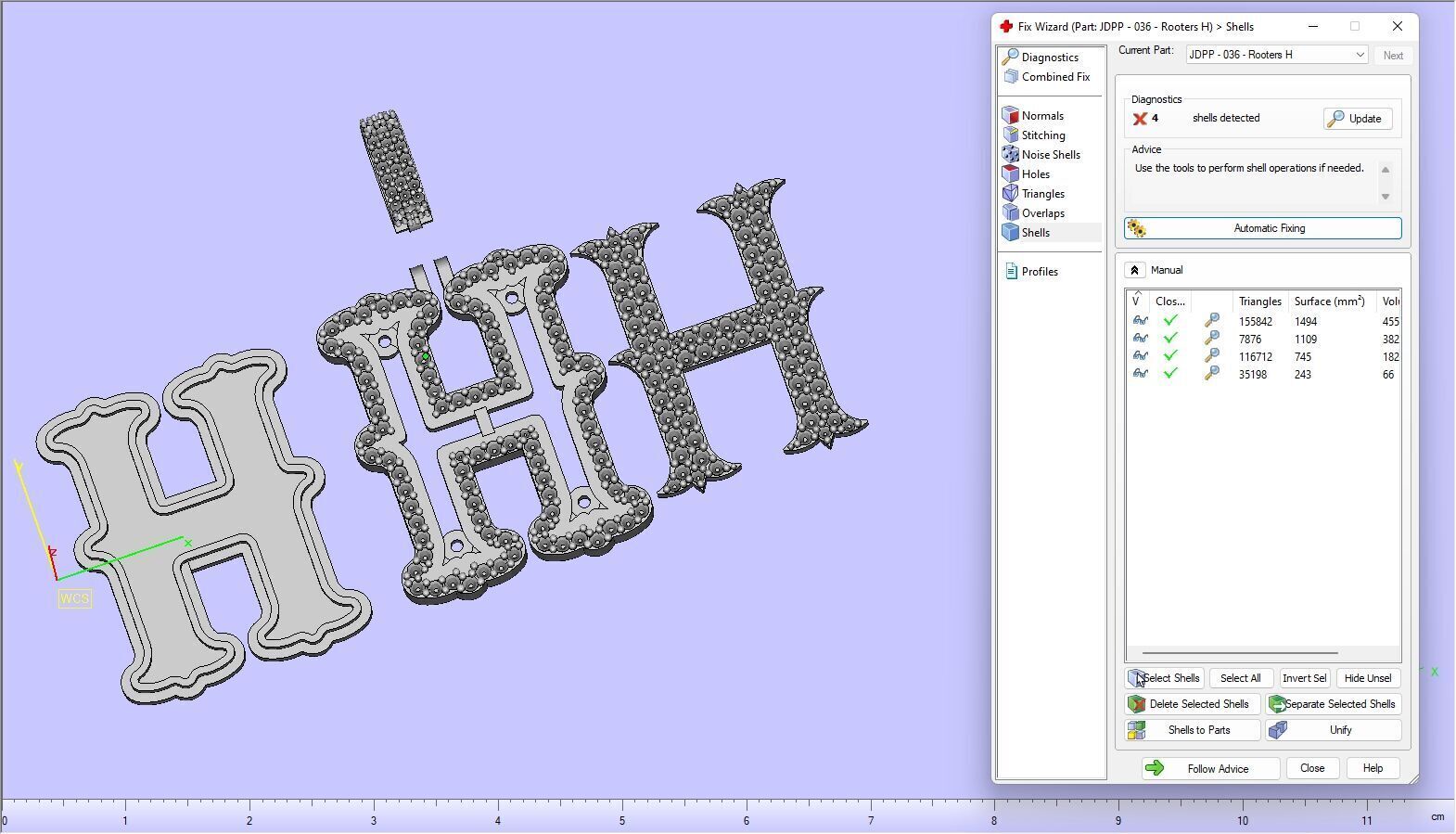This screenshot has height=834, width=1456.
Task: Click the Hide Unsel button
Action: (x=1368, y=678)
